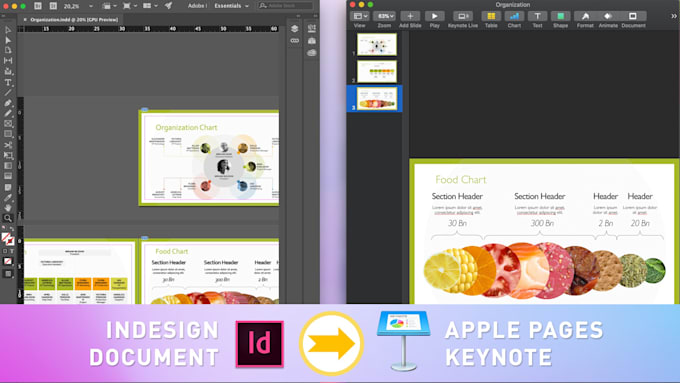Open the Screen Mode dropdown in InDesign
Screen dimensions: 680x383
pos(129,6)
